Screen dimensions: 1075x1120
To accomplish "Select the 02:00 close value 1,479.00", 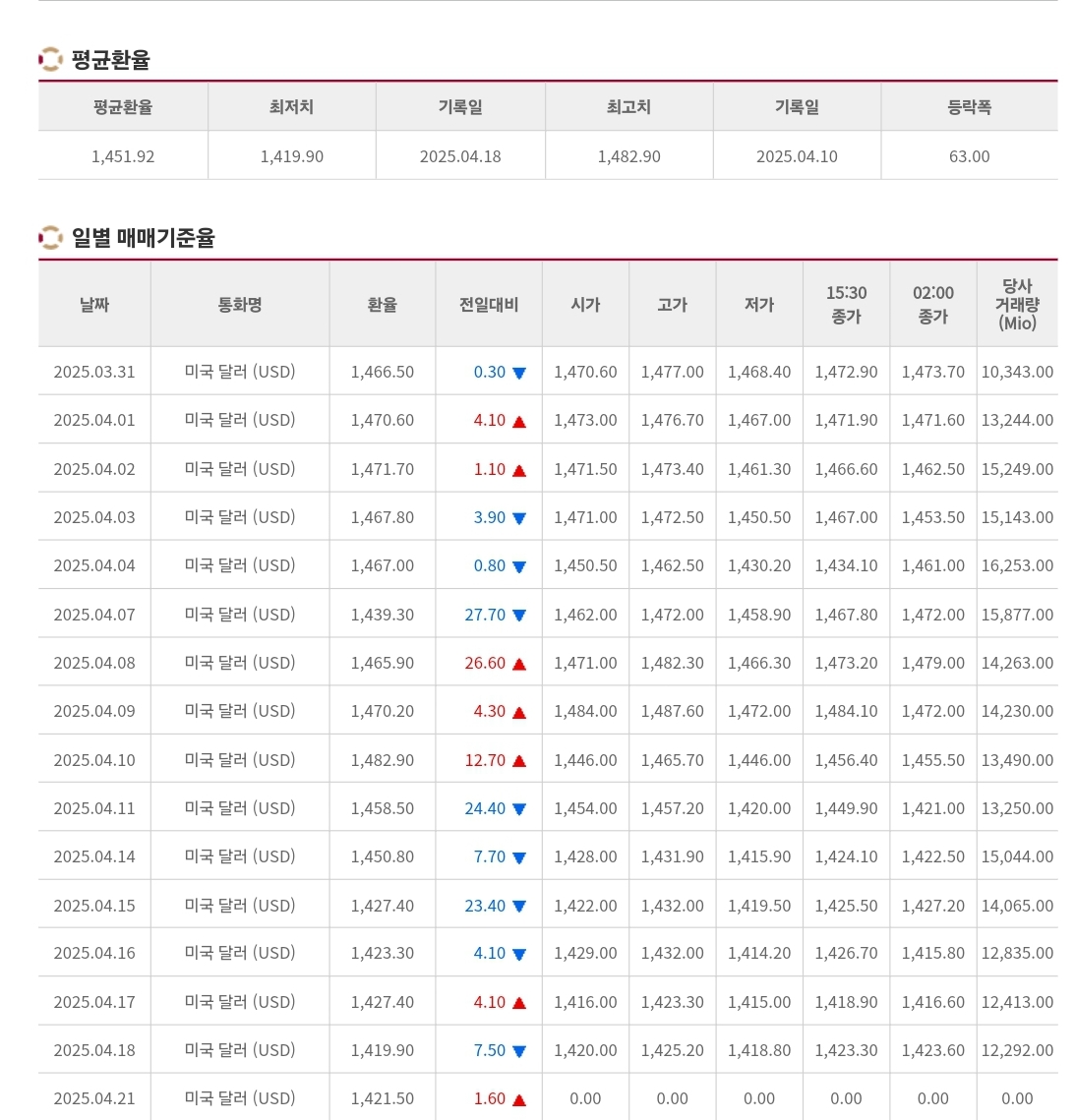I will pos(932,664).
